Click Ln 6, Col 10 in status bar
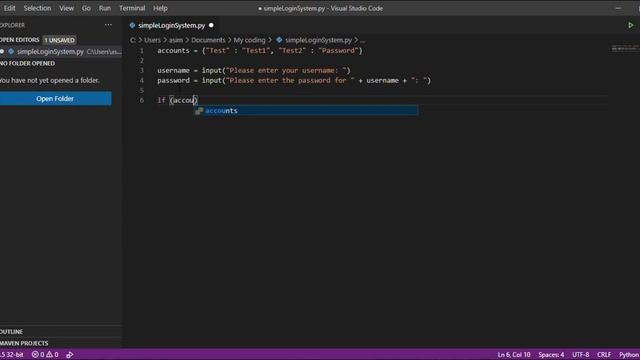Image resolution: width=640 pixels, height=360 pixels. pos(514,355)
